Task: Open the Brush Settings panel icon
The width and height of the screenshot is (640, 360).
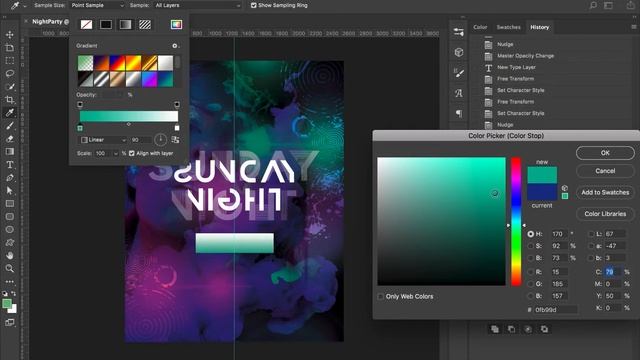Action: point(459,73)
